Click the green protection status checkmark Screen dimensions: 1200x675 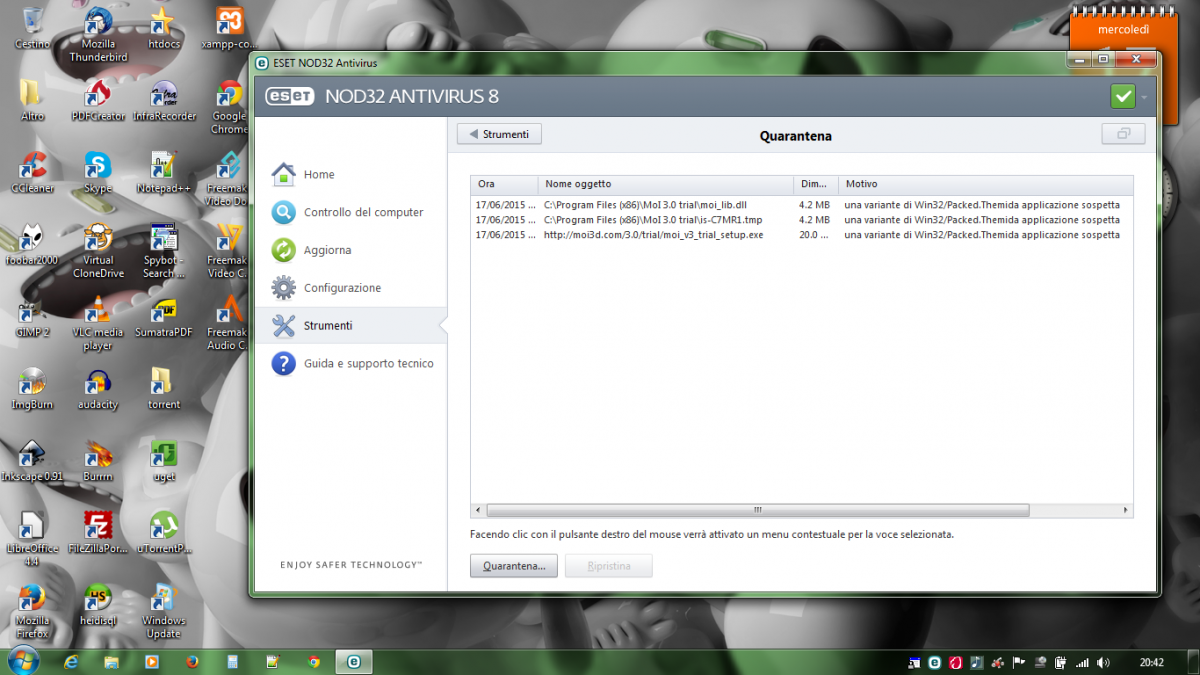click(x=1123, y=96)
